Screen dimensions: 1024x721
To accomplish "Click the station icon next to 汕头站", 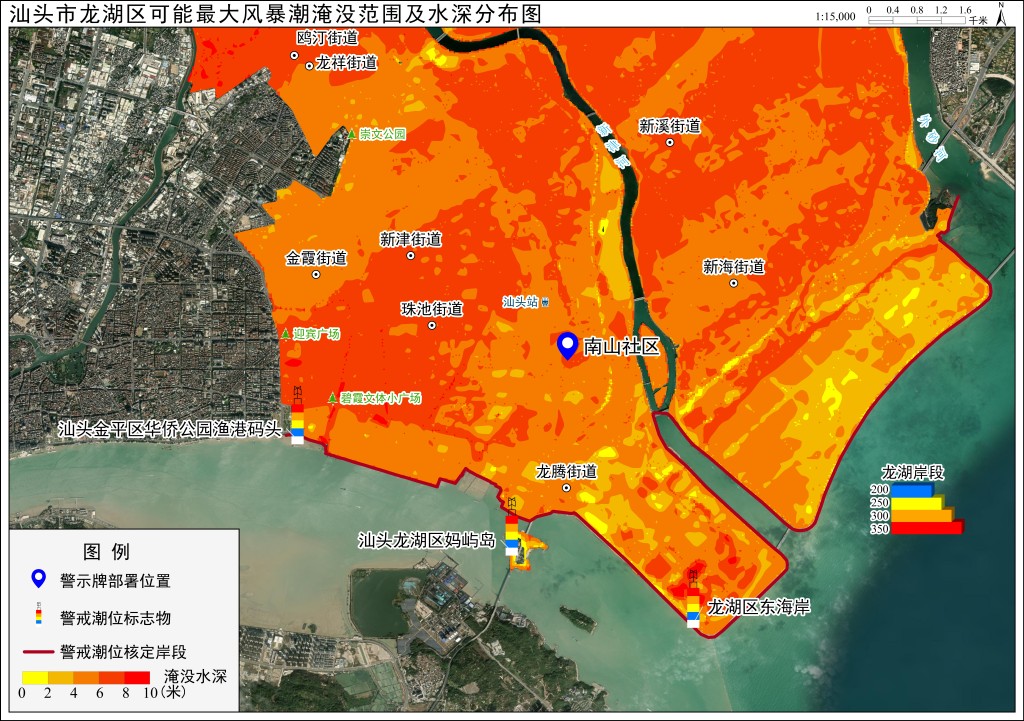I will click(546, 302).
